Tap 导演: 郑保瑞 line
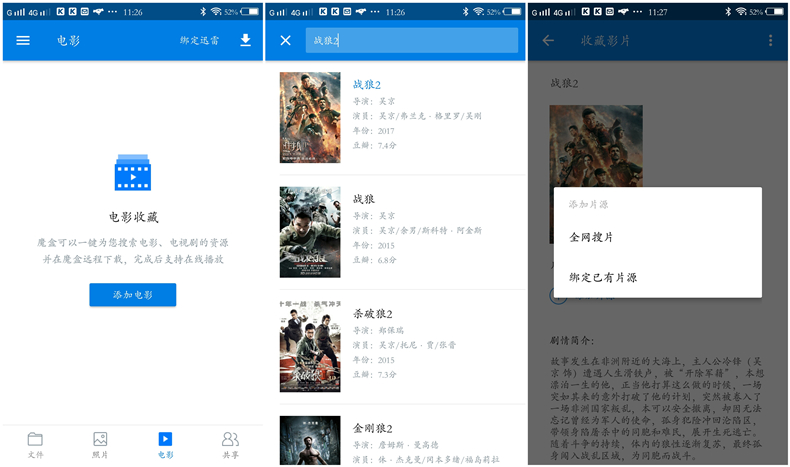 (x=378, y=330)
